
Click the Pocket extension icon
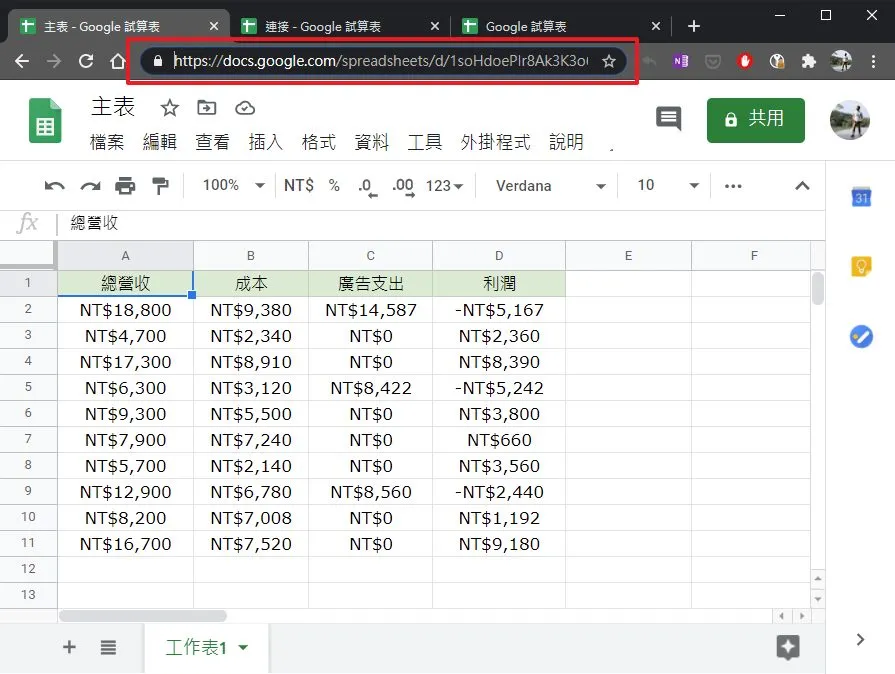[712, 61]
